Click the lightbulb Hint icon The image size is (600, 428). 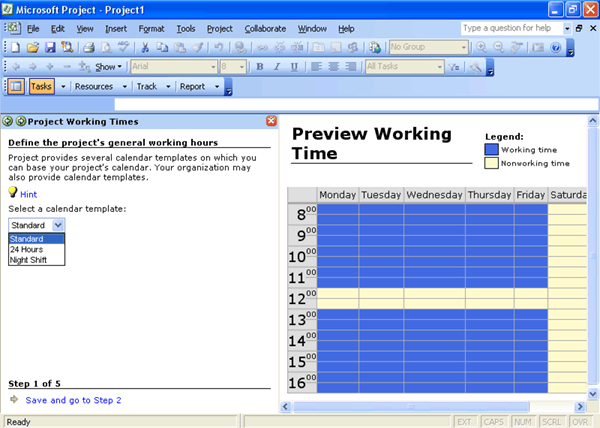pos(13,192)
